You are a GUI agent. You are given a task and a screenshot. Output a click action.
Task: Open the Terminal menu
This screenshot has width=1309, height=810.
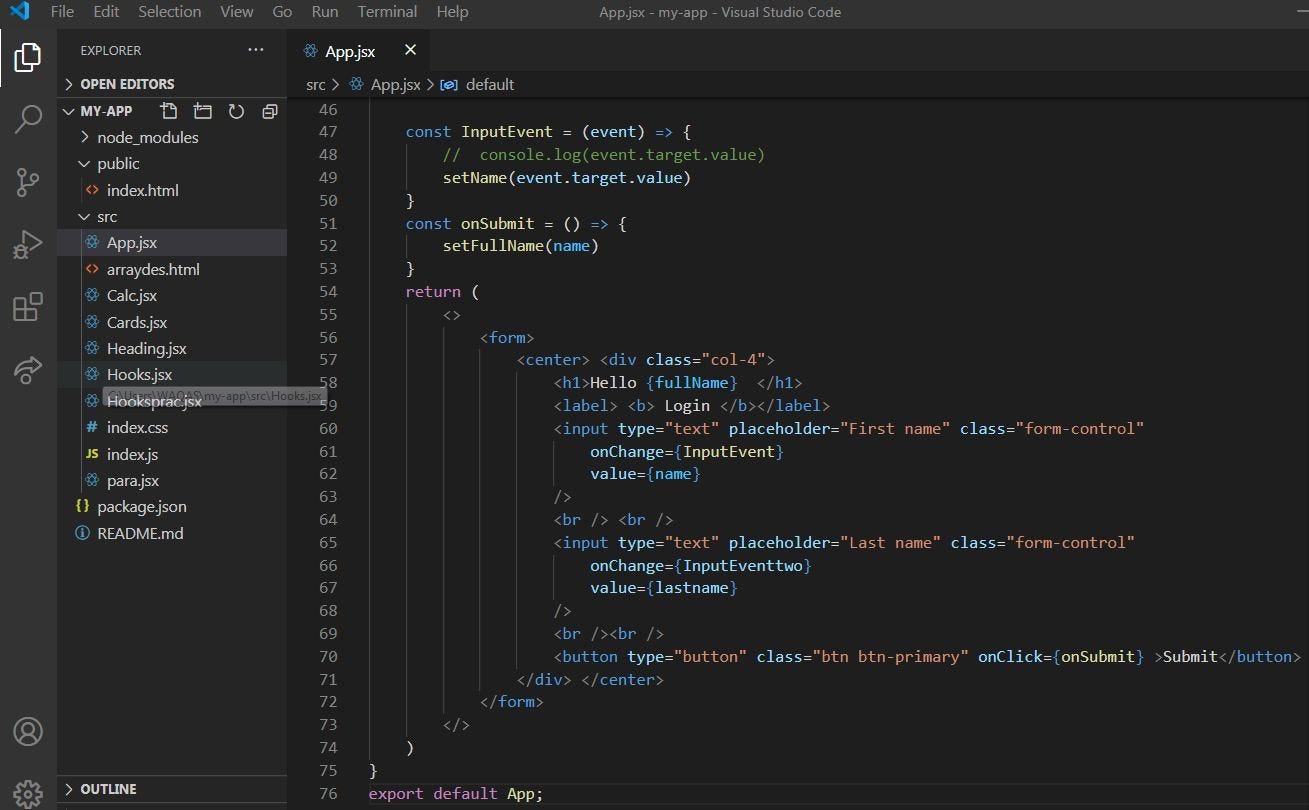(387, 11)
